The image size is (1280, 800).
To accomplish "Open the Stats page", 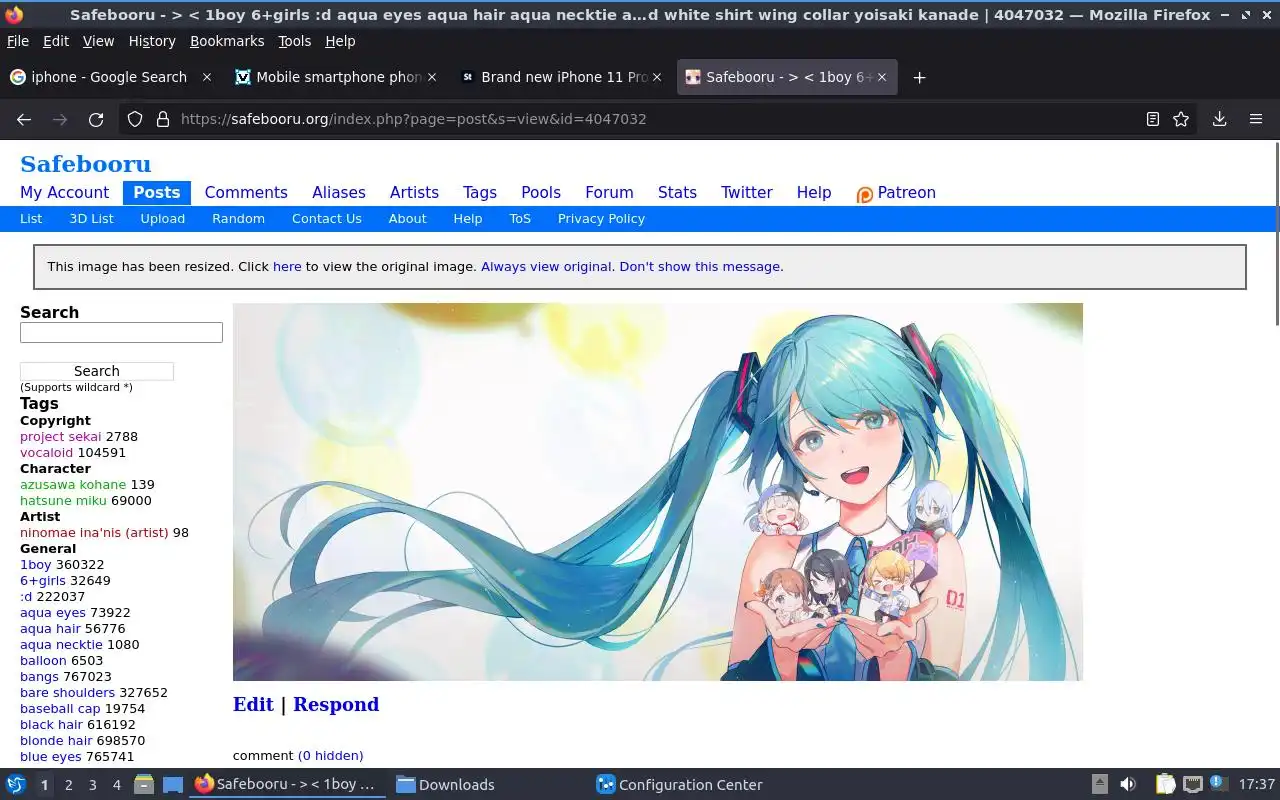I will tap(677, 193).
